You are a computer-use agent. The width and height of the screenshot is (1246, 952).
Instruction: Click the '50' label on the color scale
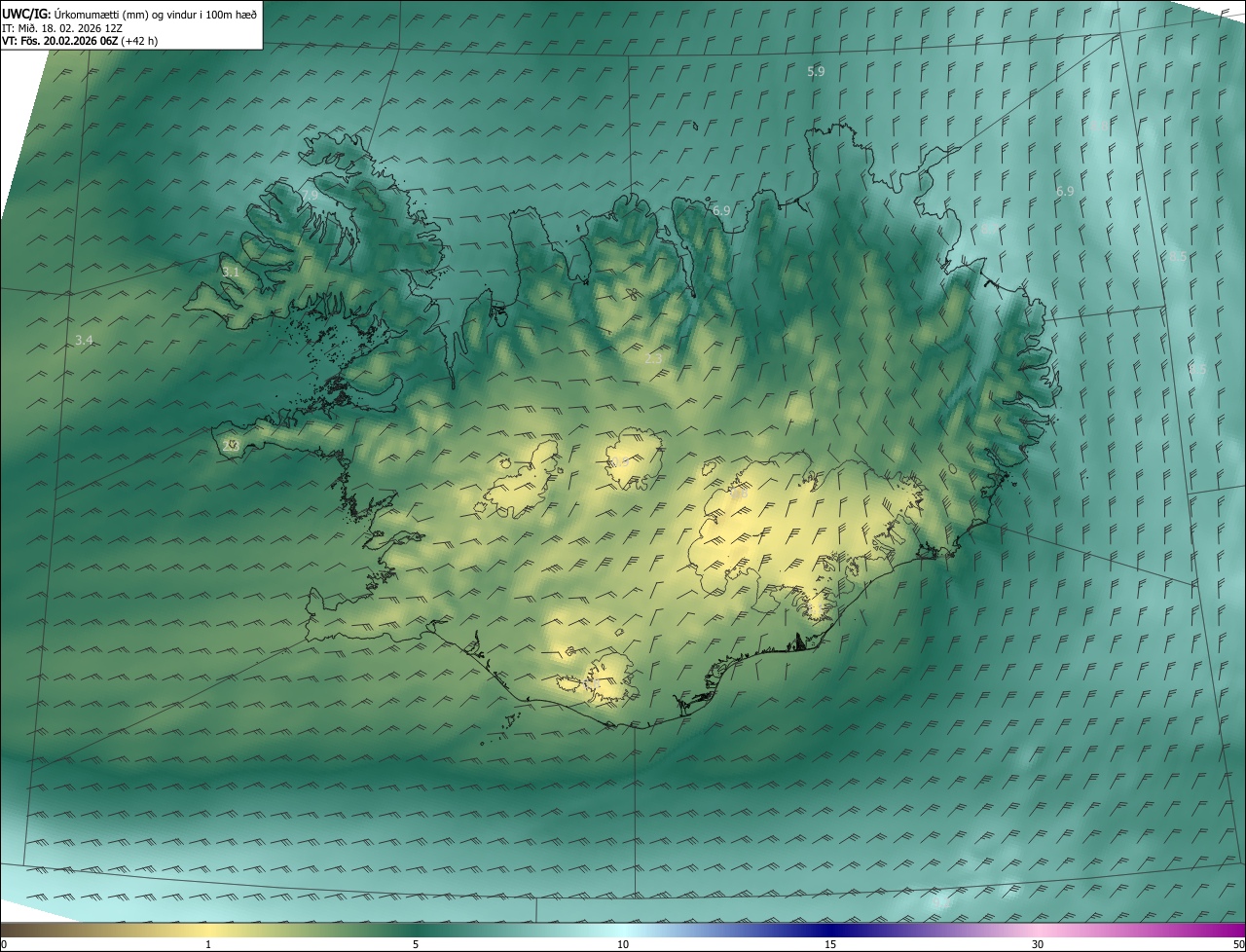click(1238, 944)
